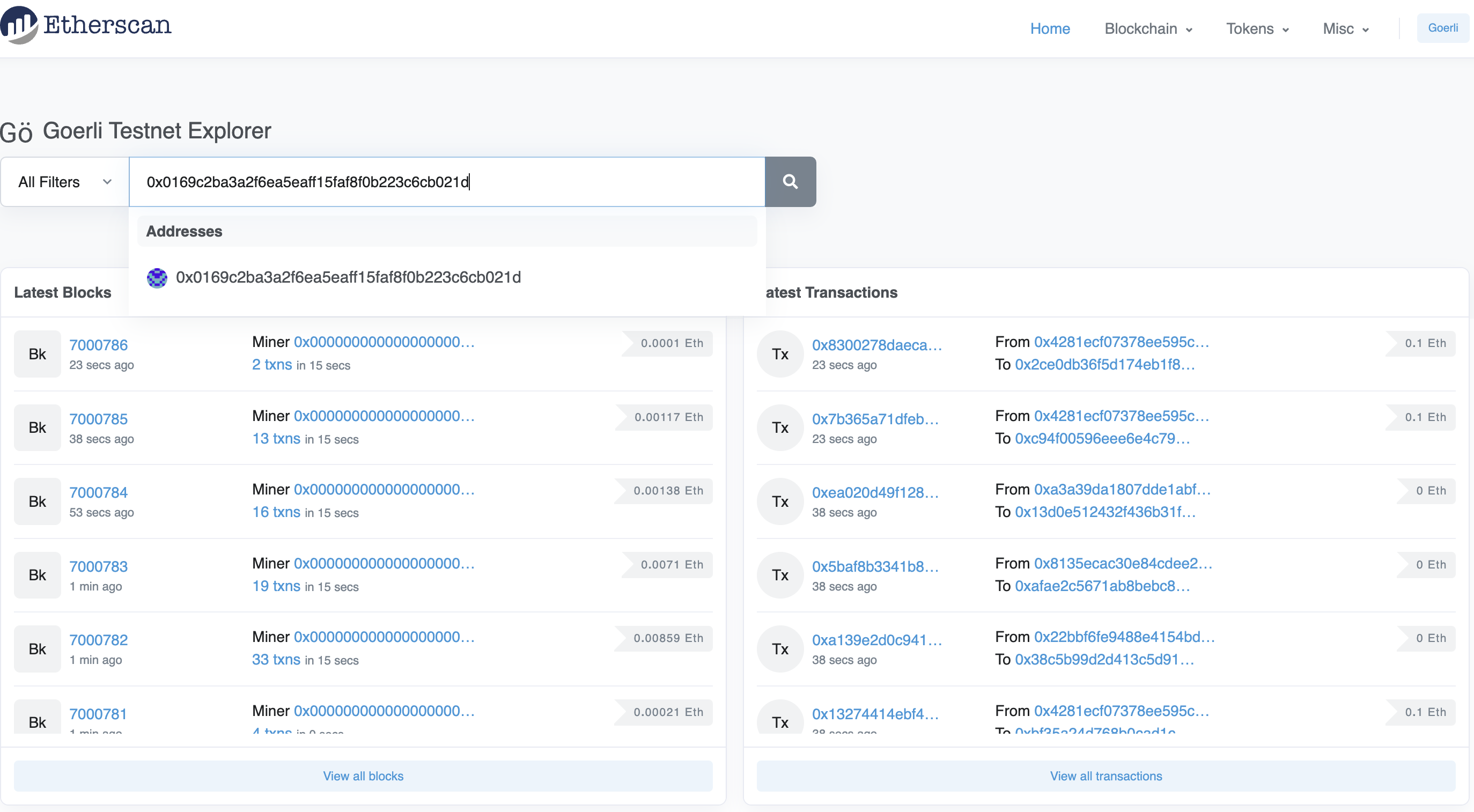Open the All Filters dropdown

65,182
